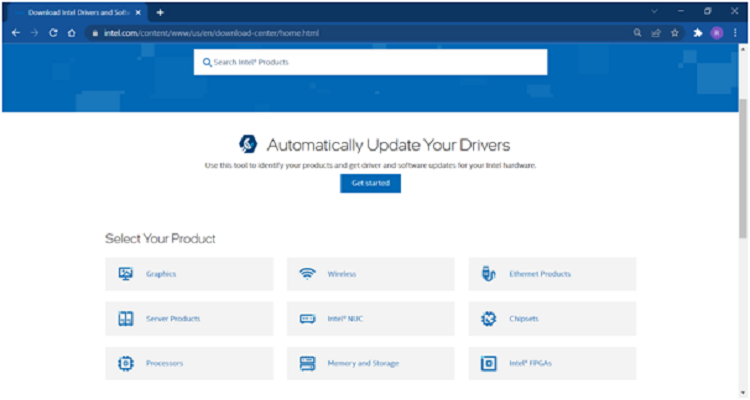Screen dimensions: 750x400
Task: Open the Wireless product link
Action: [342, 274]
